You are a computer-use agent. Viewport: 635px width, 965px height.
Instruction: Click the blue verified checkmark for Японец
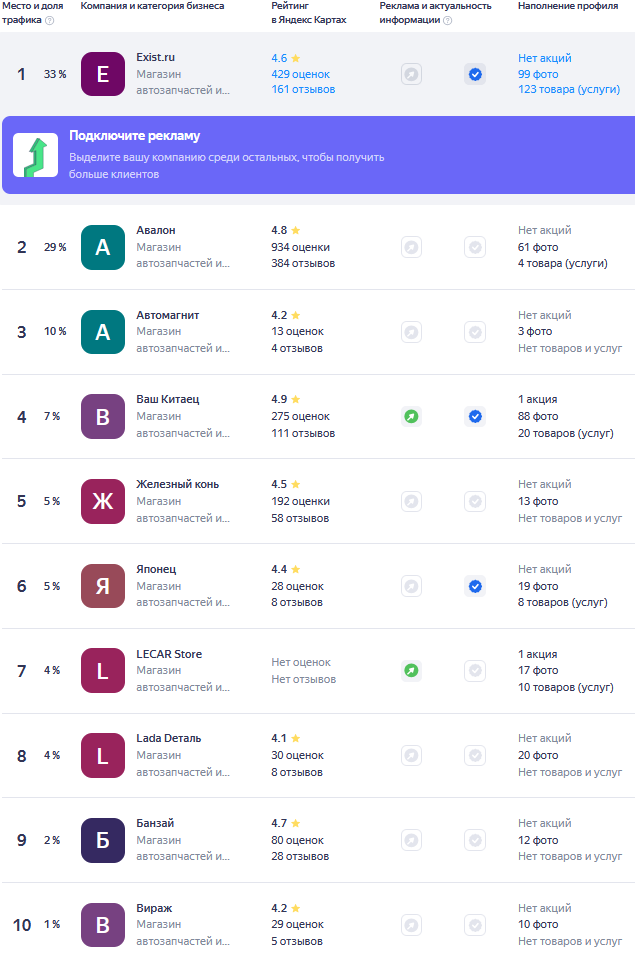click(x=475, y=586)
